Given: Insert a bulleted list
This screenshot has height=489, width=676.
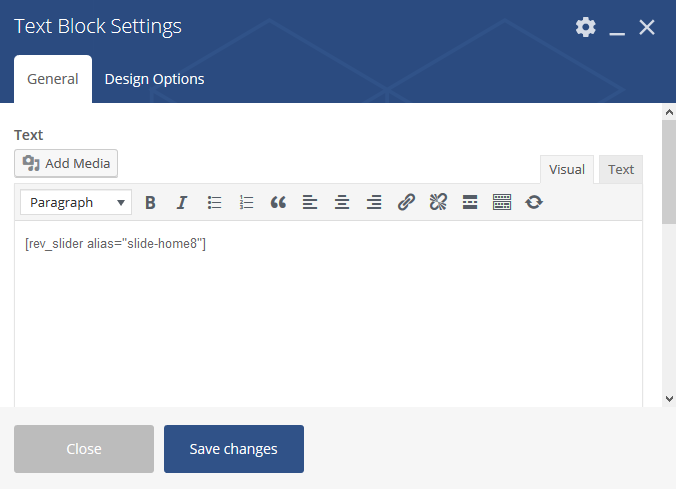Looking at the screenshot, I should (214, 202).
